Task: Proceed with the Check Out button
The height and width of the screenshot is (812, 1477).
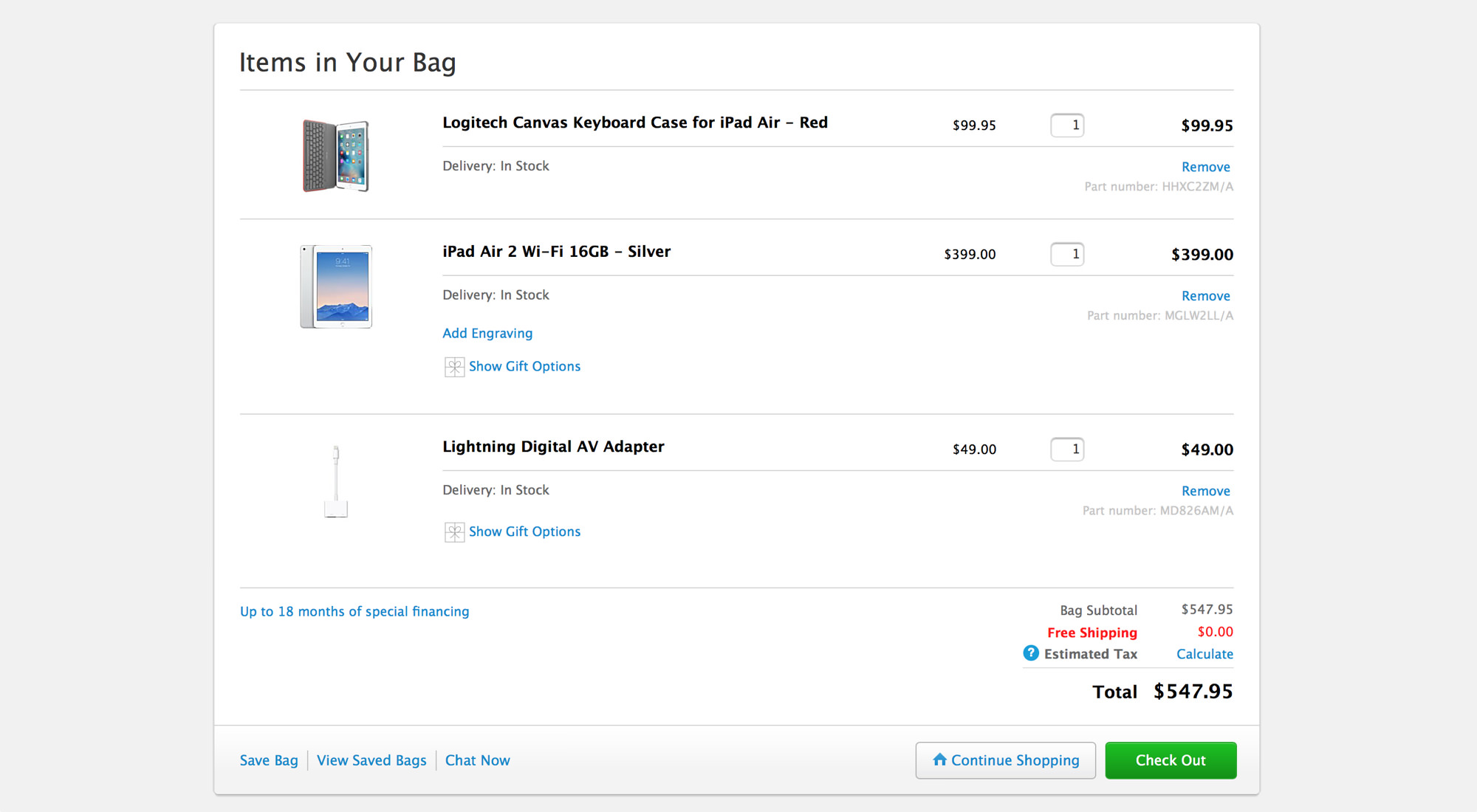Action: (1171, 760)
